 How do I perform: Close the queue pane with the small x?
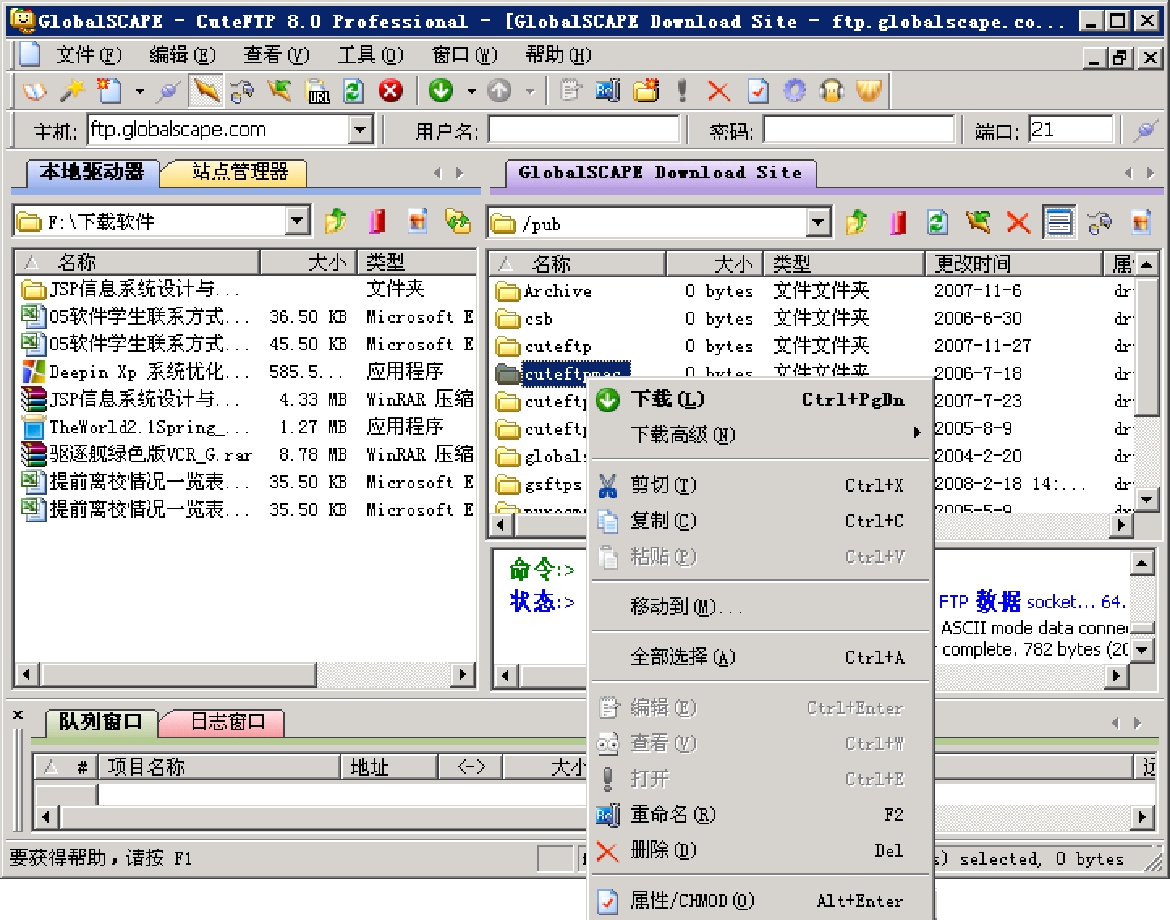coord(18,715)
